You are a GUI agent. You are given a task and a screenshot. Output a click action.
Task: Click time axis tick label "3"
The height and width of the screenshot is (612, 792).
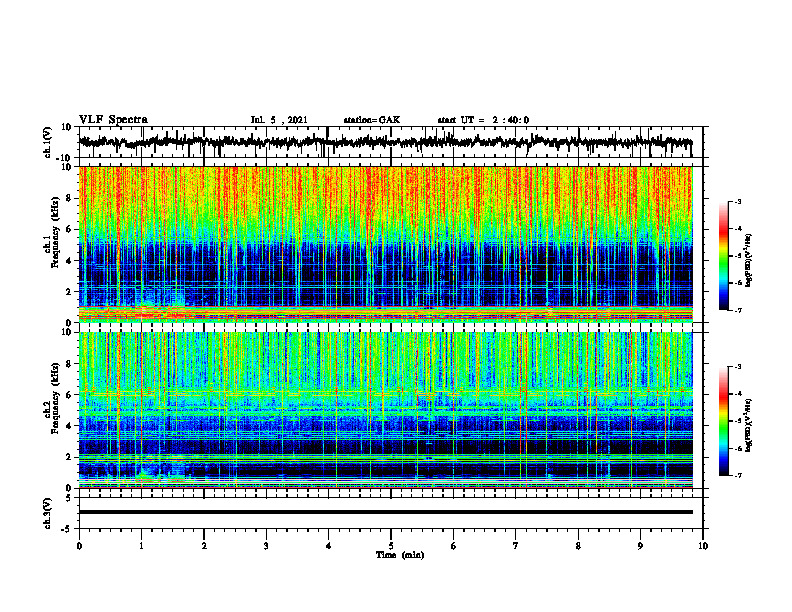266,546
